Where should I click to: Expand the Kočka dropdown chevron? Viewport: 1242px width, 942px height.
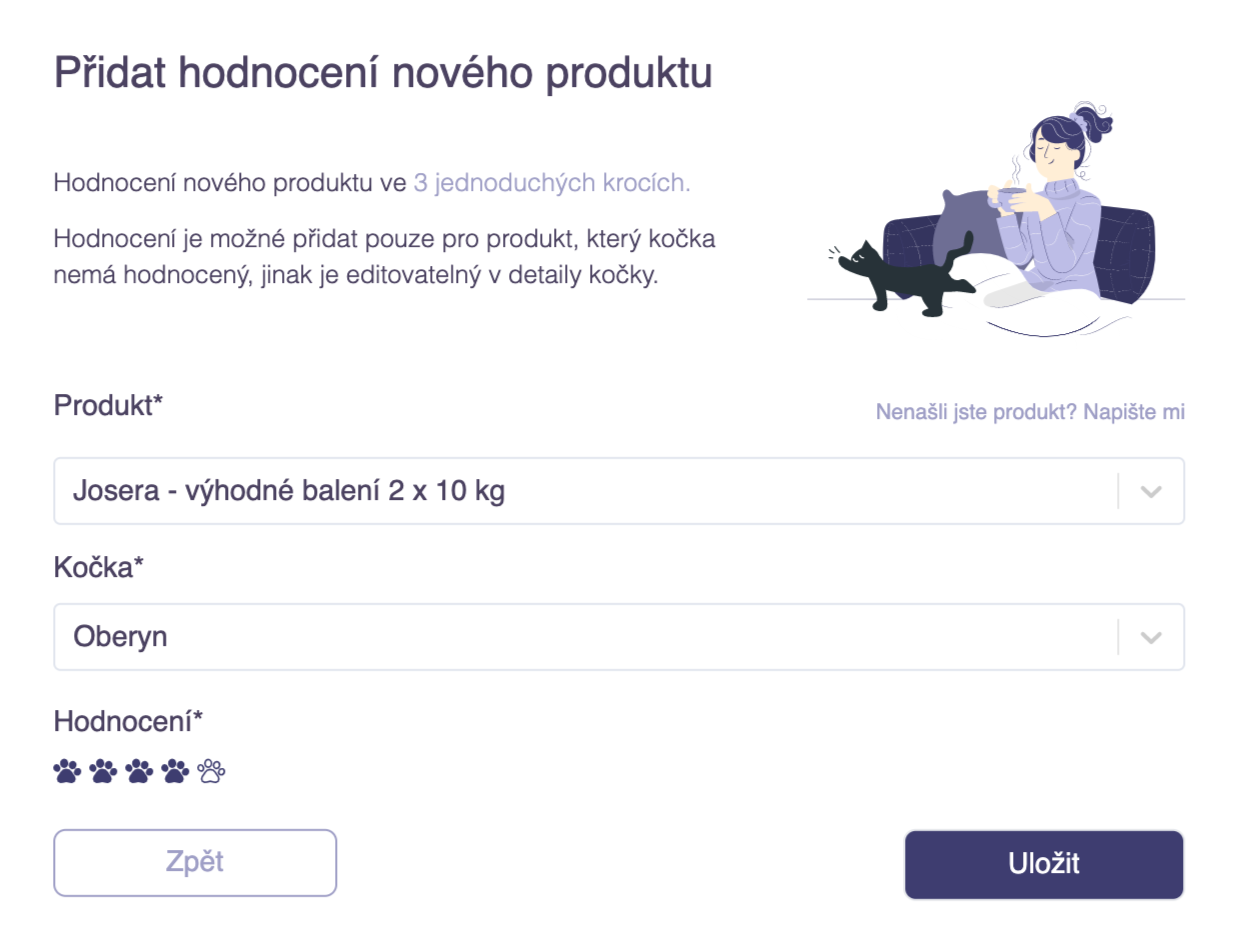click(x=1151, y=637)
